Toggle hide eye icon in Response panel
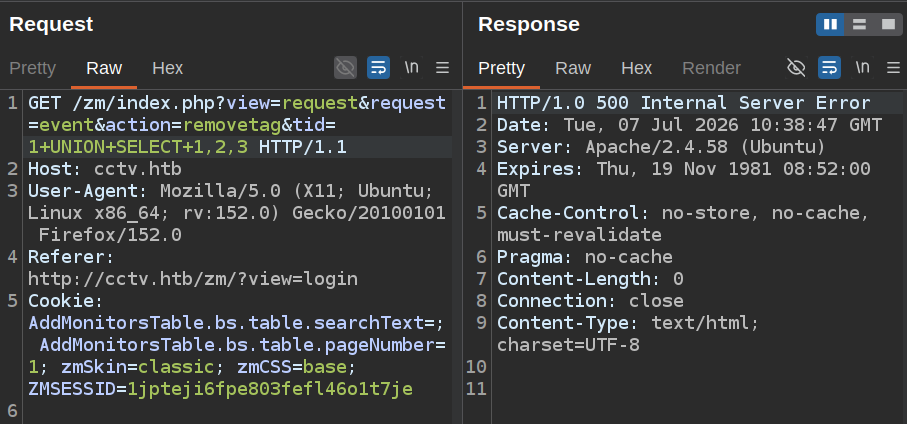This screenshot has height=424, width=907. tap(796, 68)
